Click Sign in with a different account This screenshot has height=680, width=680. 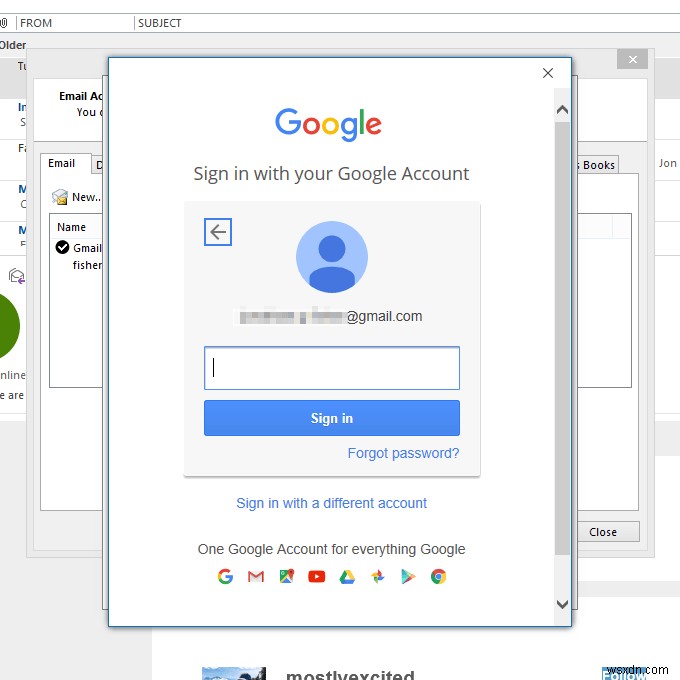(x=331, y=503)
